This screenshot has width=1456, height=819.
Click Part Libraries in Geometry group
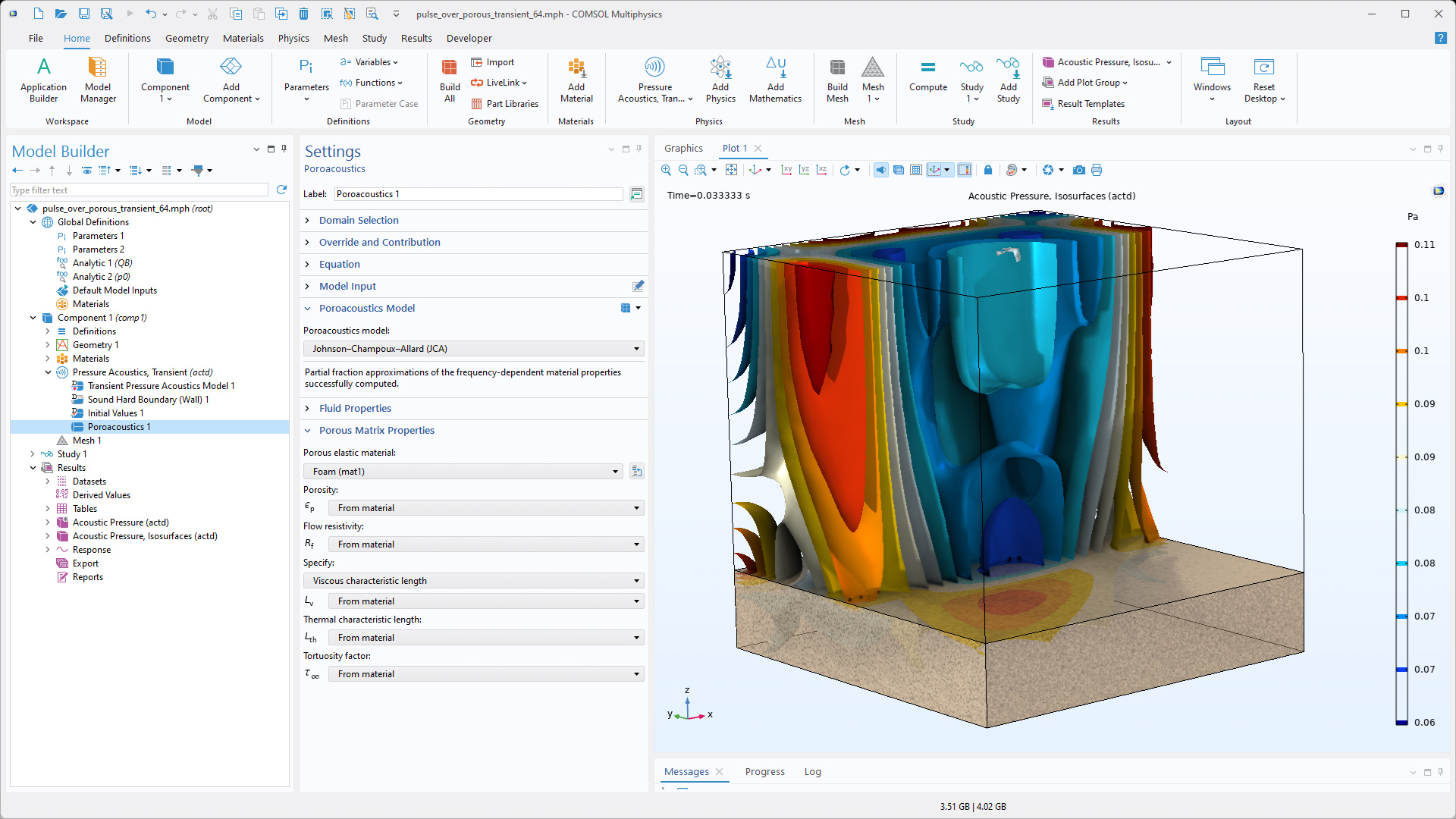512,104
